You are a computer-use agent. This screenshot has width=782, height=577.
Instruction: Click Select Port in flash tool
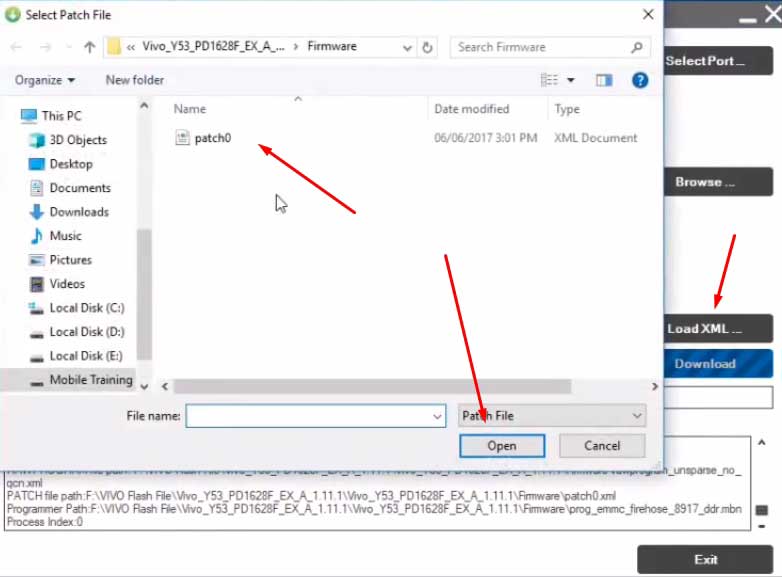tap(719, 61)
